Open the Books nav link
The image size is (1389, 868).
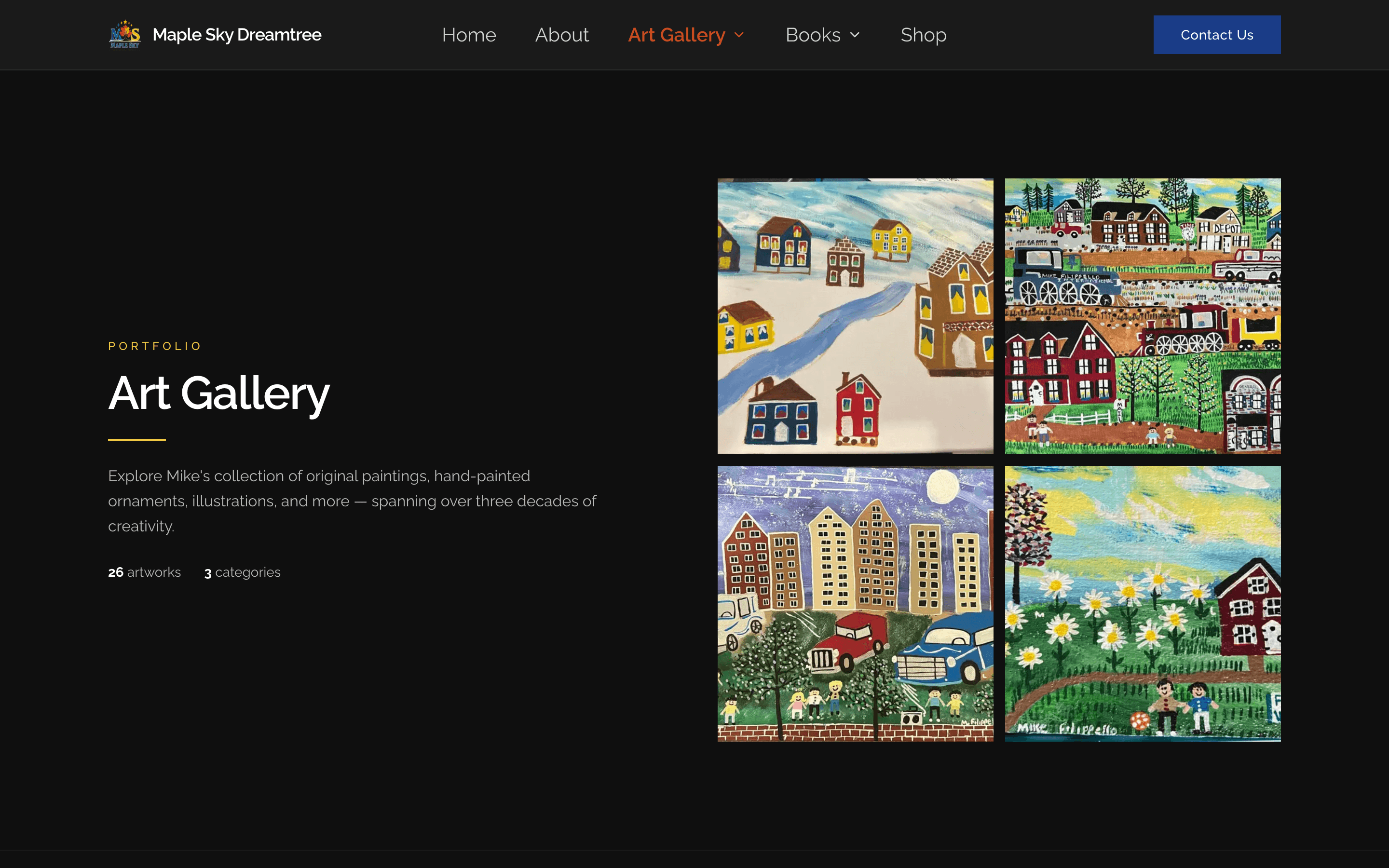click(x=812, y=35)
